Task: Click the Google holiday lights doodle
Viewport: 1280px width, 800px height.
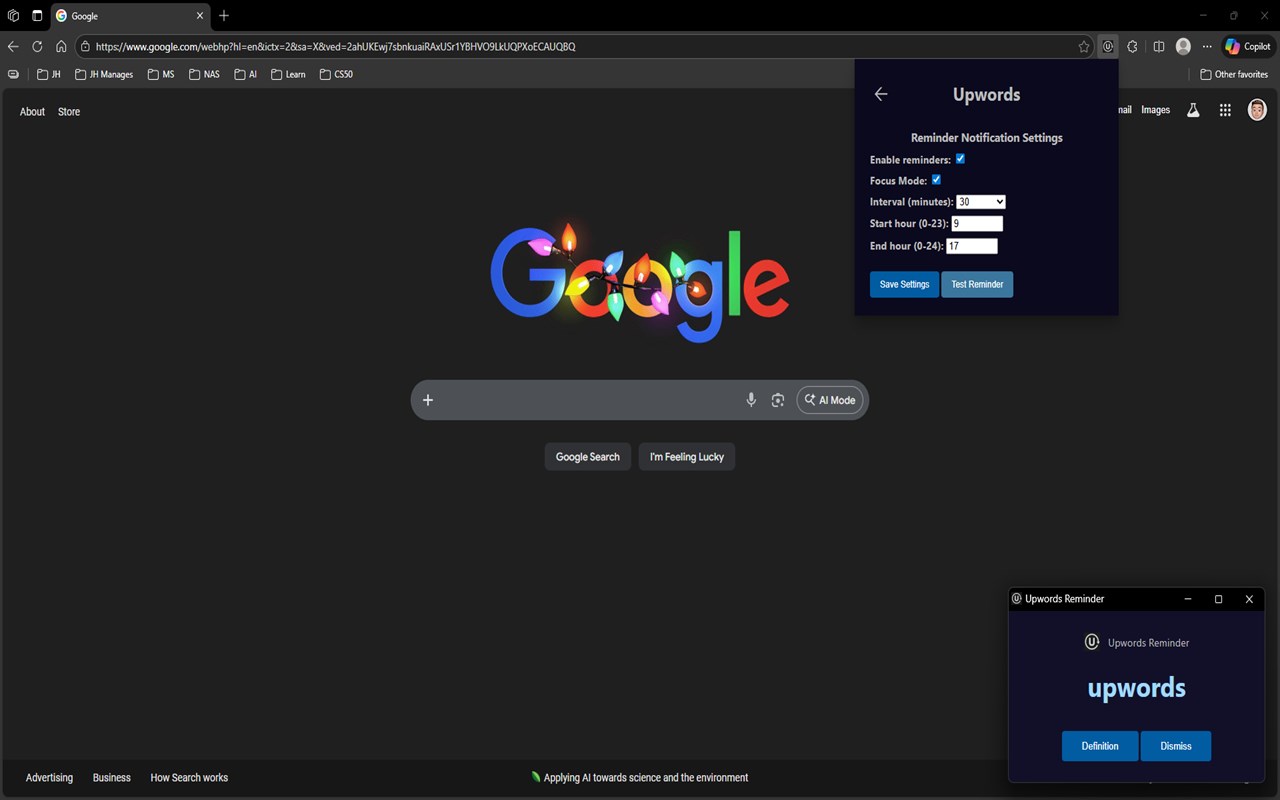Action: click(x=640, y=283)
